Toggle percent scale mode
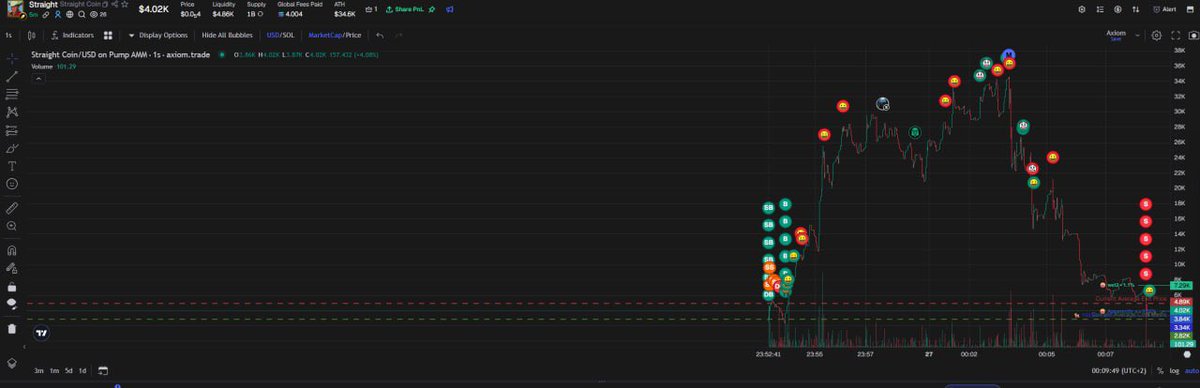 click(1160, 370)
